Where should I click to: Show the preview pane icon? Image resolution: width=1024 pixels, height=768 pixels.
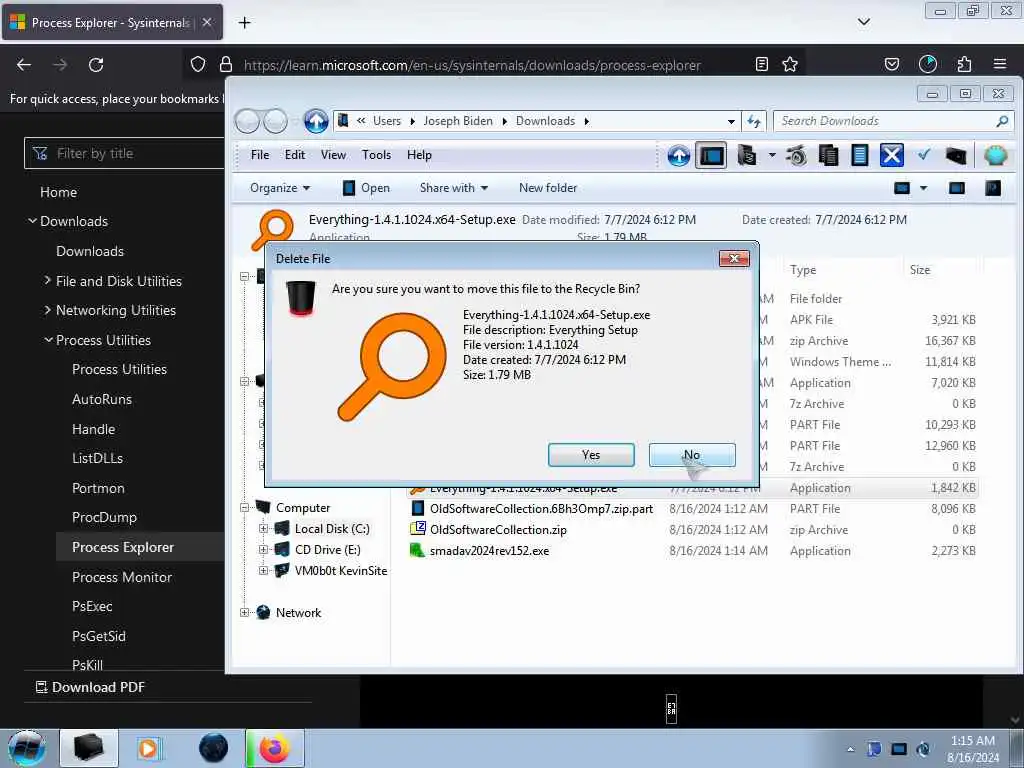957,188
